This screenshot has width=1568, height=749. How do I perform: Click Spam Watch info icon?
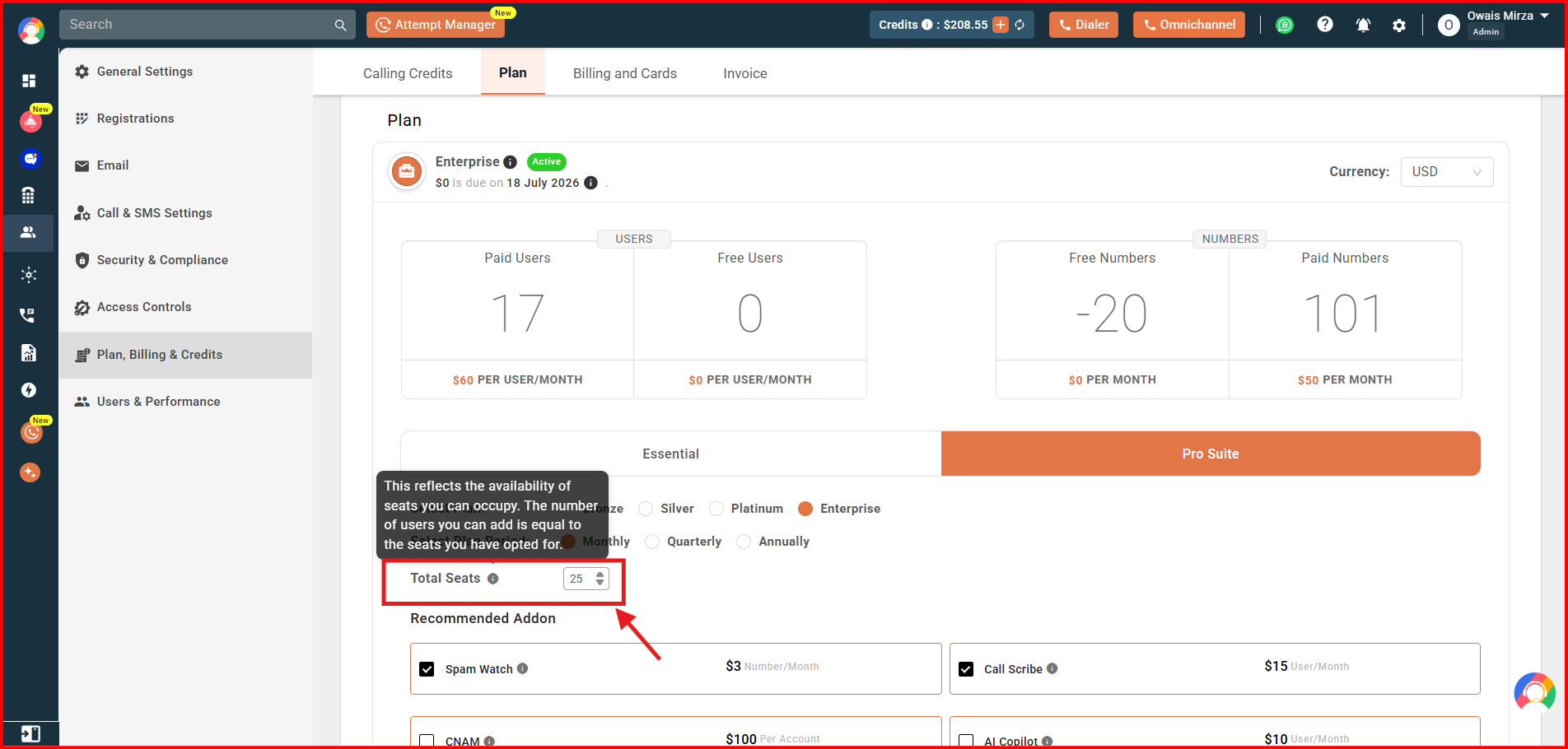pyautogui.click(x=523, y=668)
